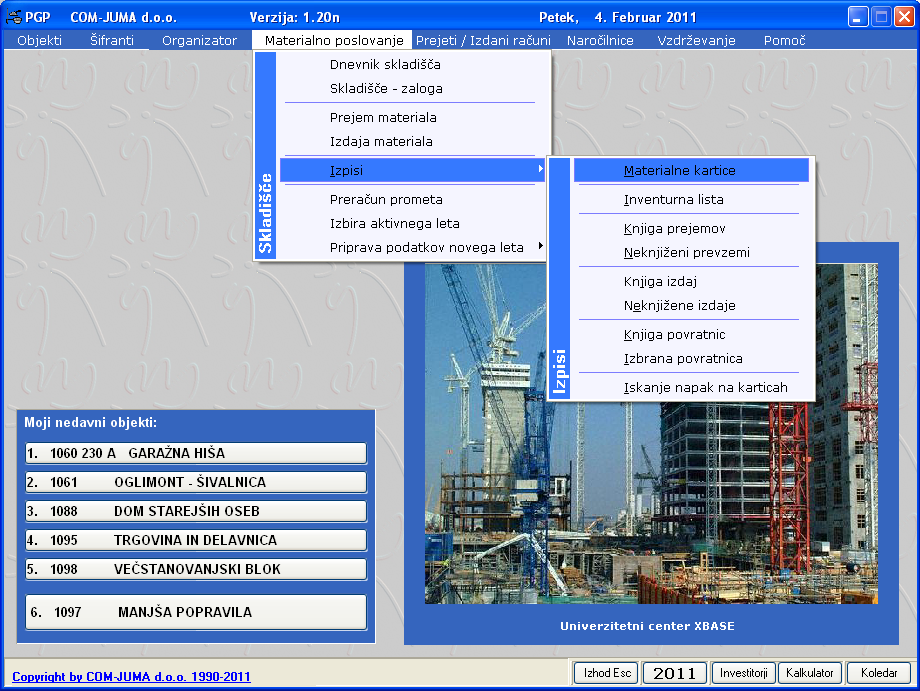Open recent object MANJŠA POPRAVILA
This screenshot has width=920, height=691.
pos(196,612)
